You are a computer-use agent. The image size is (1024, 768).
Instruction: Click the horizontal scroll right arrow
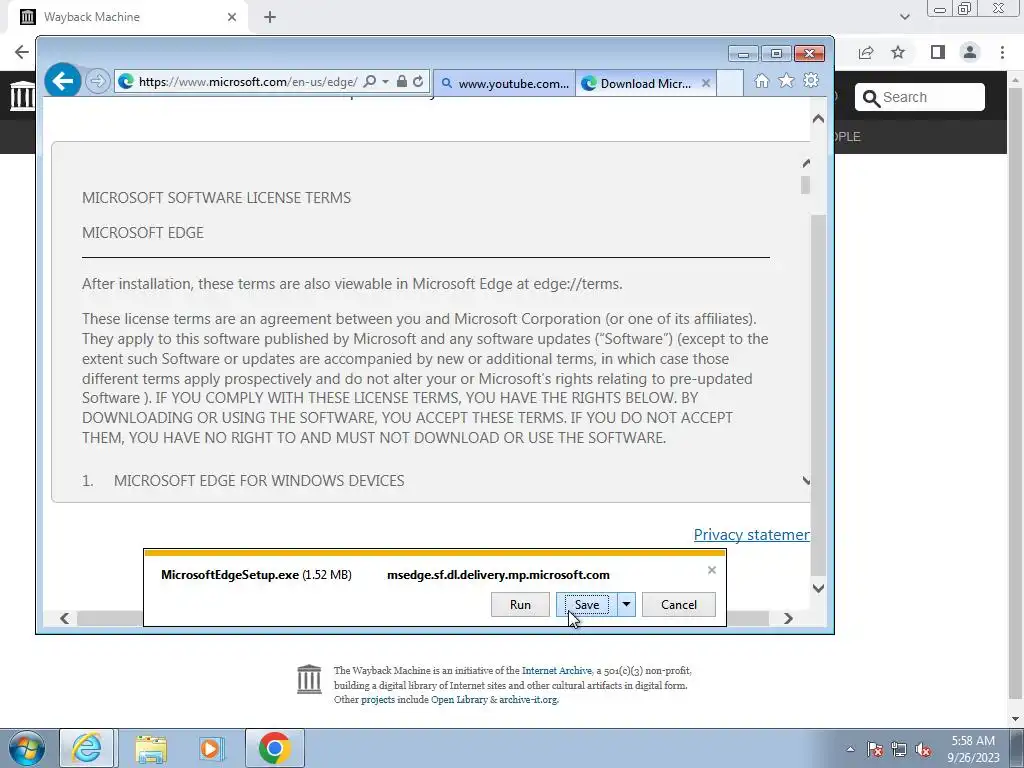788,618
